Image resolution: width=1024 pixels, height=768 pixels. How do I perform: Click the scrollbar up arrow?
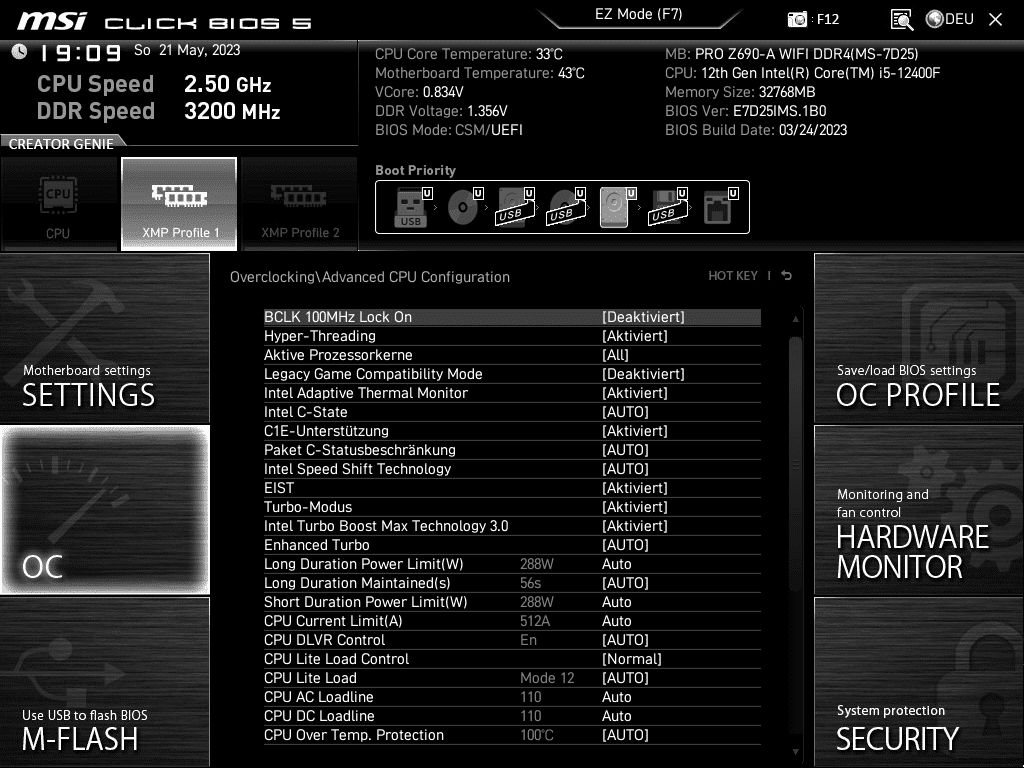[795, 319]
